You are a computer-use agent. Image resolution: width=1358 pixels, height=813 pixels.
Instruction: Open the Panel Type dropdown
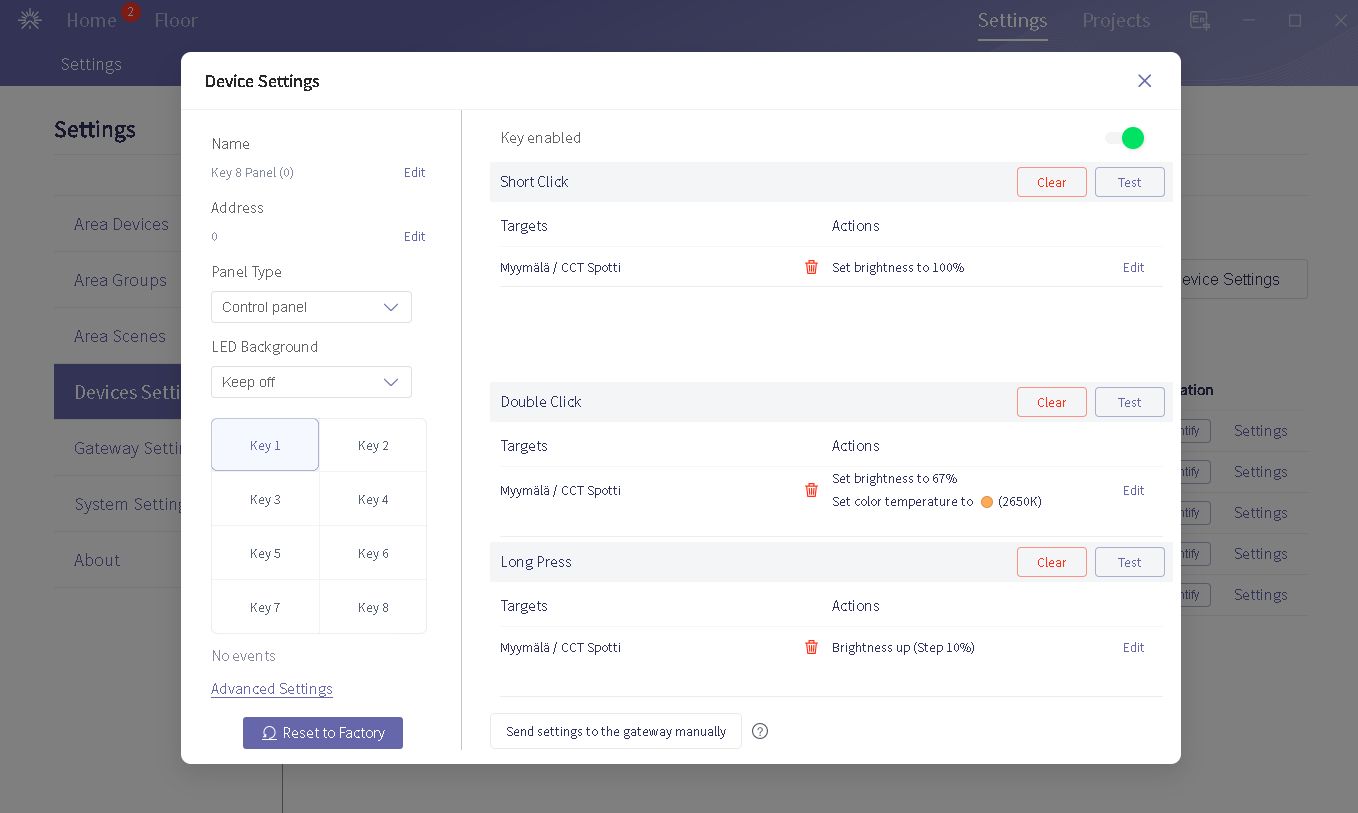[x=311, y=307]
